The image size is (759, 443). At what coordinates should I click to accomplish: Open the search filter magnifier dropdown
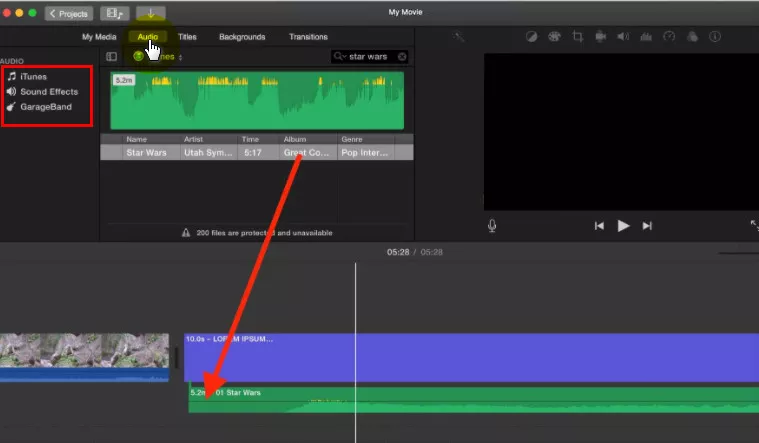(340, 57)
